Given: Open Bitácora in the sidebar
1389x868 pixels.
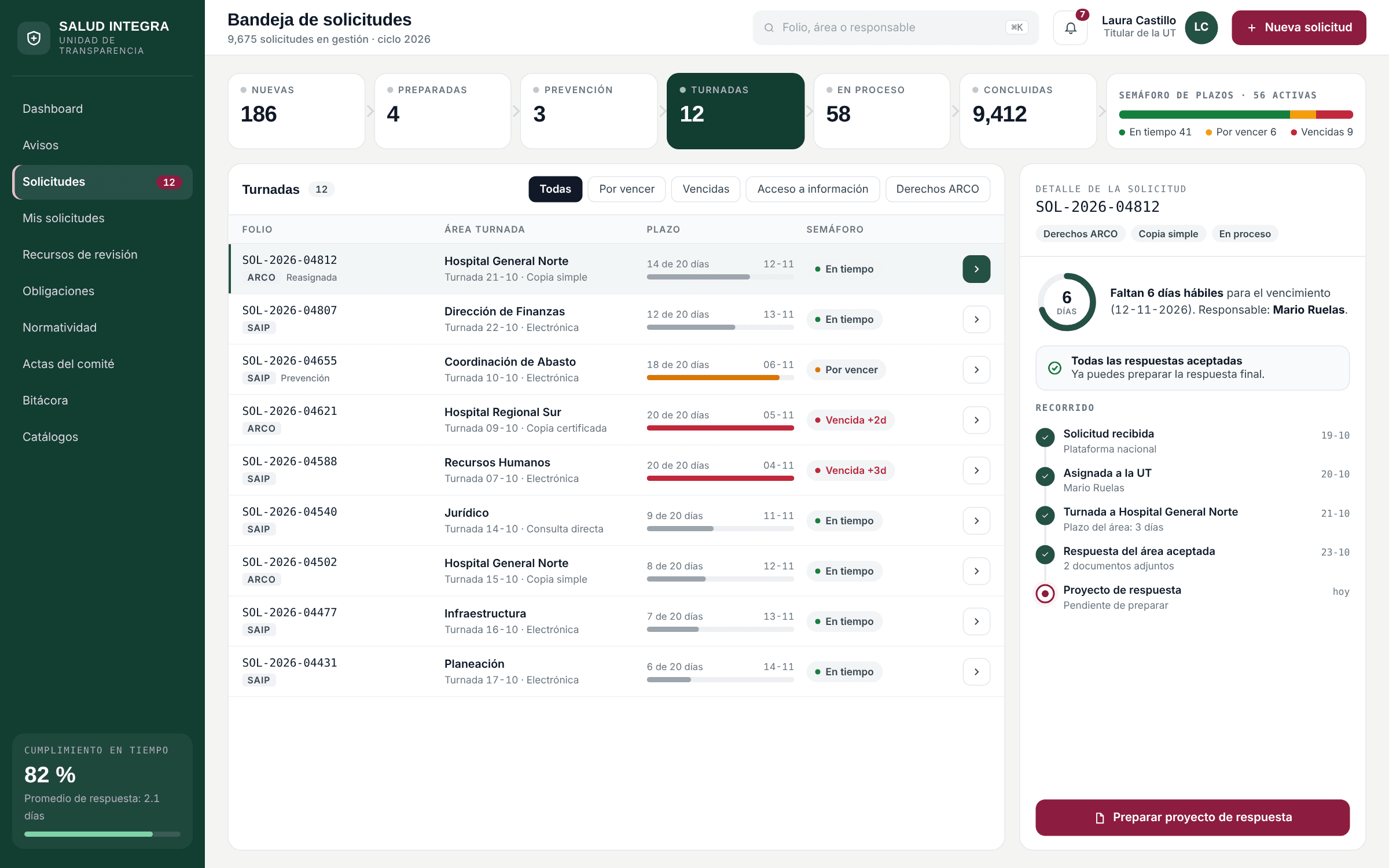Looking at the screenshot, I should coord(102,400).
